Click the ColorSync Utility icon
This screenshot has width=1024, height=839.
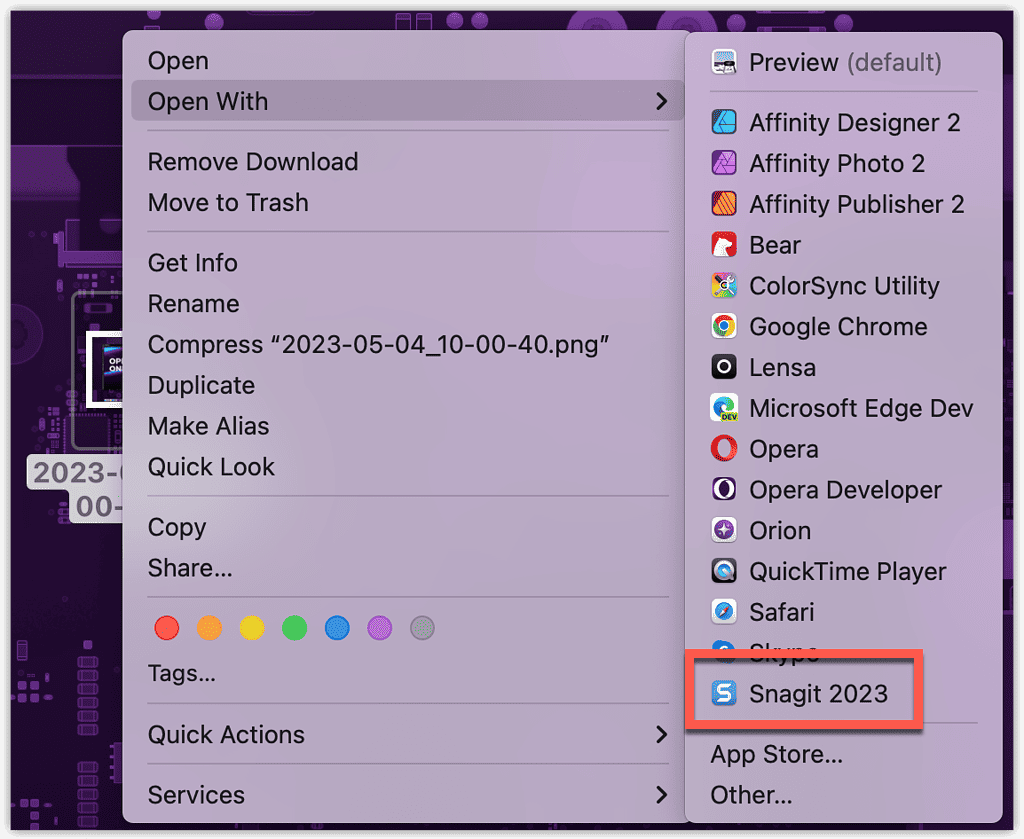click(x=724, y=285)
